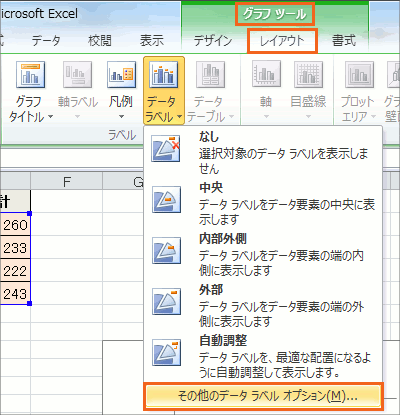400x415 pixels.
Task: Open the 凡例 dropdown arrow
Action: tap(121, 117)
